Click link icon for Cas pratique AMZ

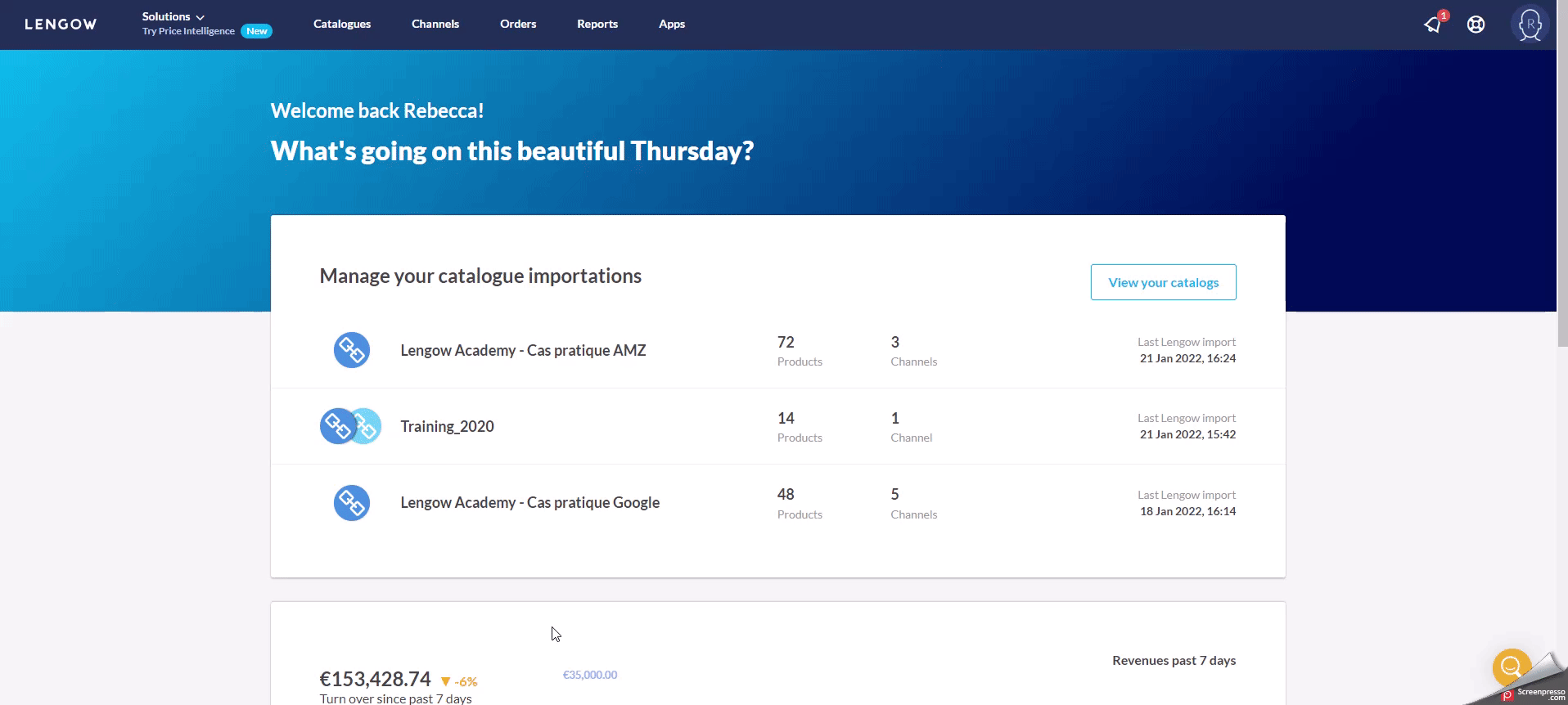(352, 350)
